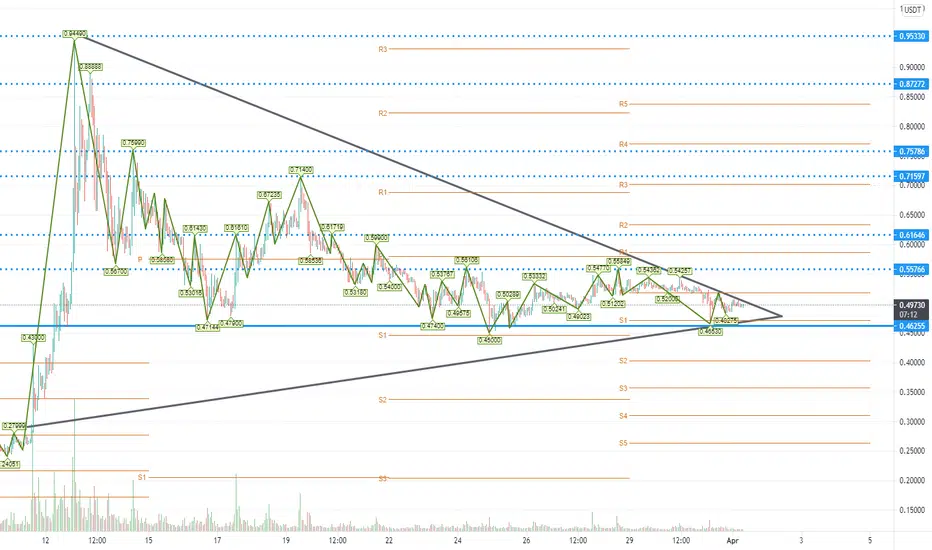Select the 0.71400 zigzag peak label
Image resolution: width=932 pixels, height=550 pixels.
(x=301, y=170)
